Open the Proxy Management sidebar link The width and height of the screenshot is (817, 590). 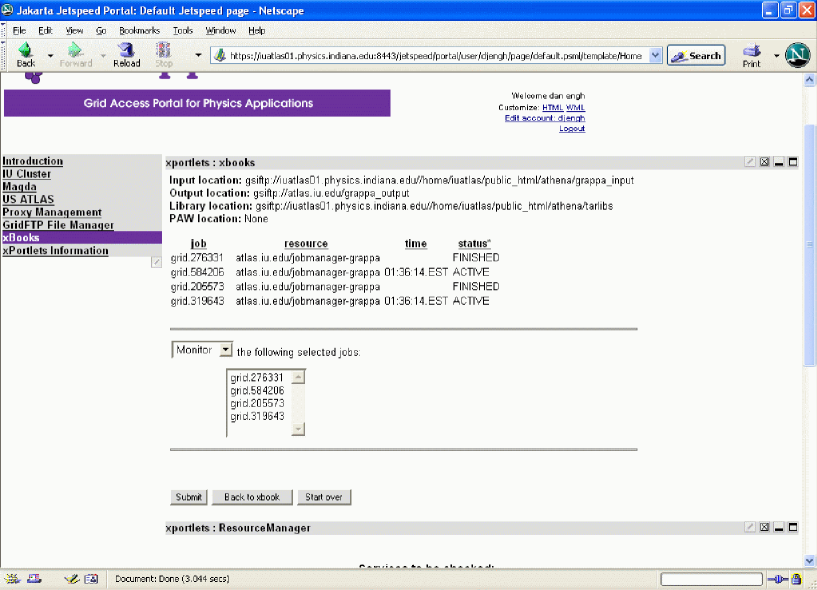tap(52, 212)
